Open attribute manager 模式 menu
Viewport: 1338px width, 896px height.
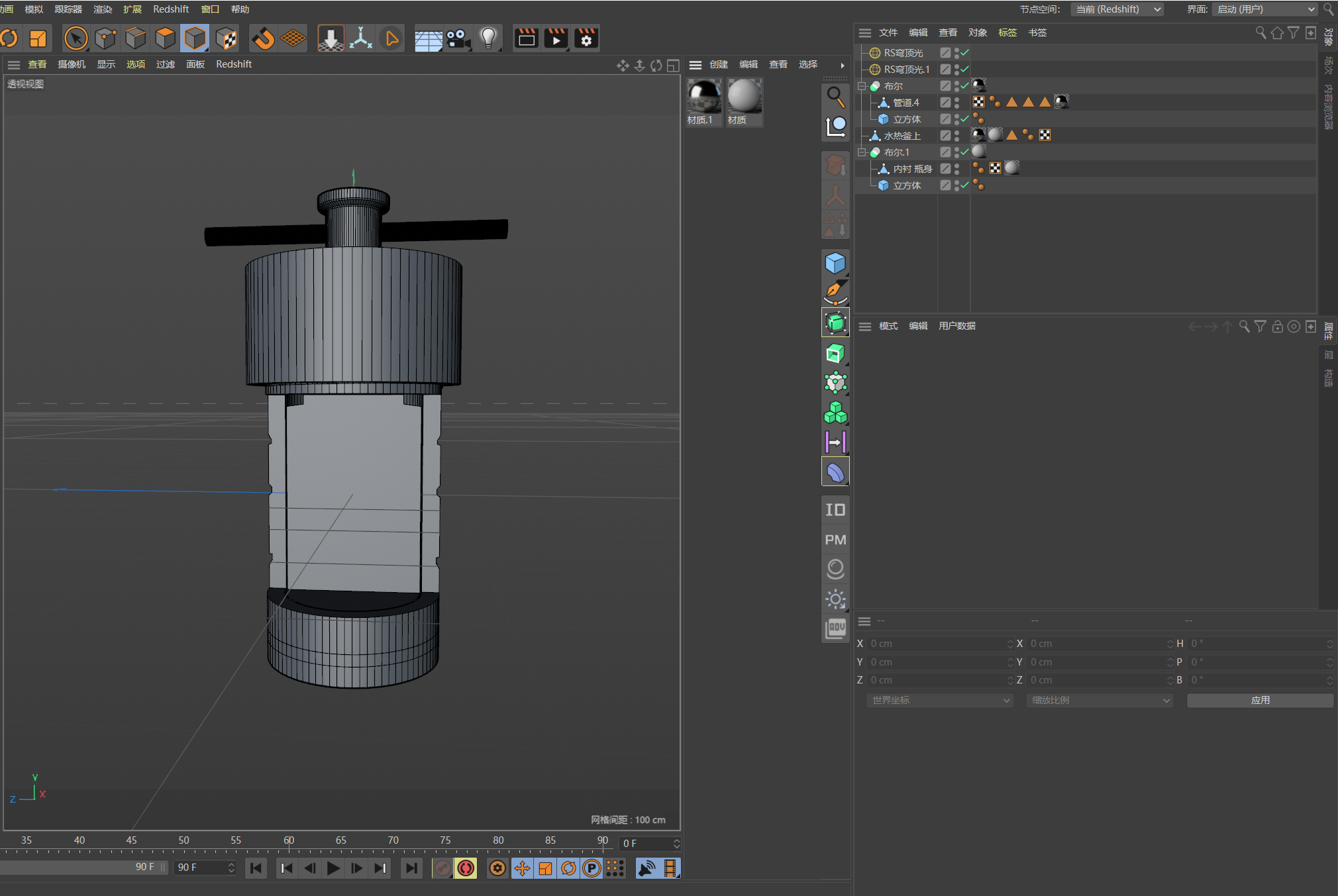click(x=888, y=326)
